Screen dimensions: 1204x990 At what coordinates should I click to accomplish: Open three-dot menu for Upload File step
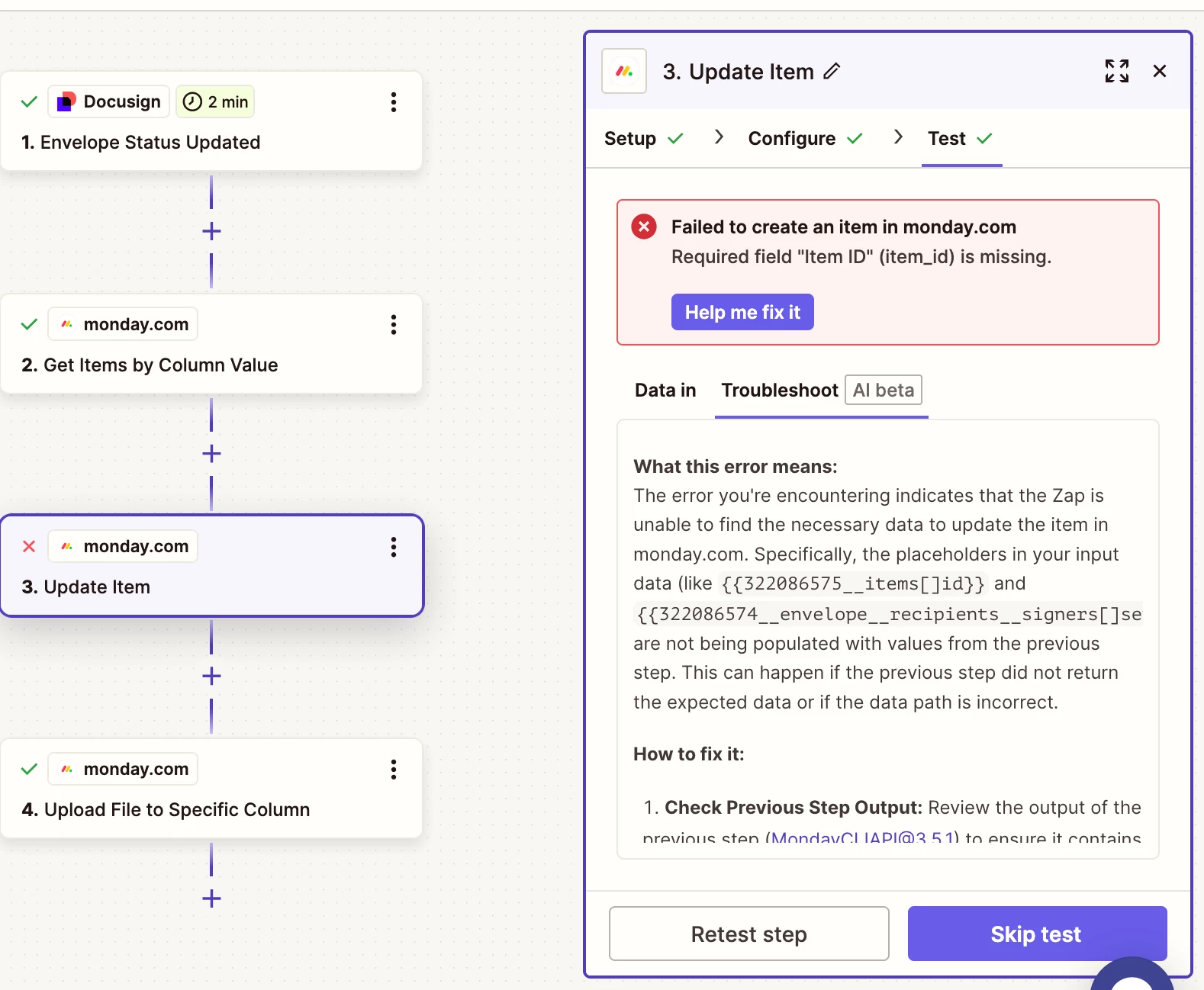pos(394,770)
